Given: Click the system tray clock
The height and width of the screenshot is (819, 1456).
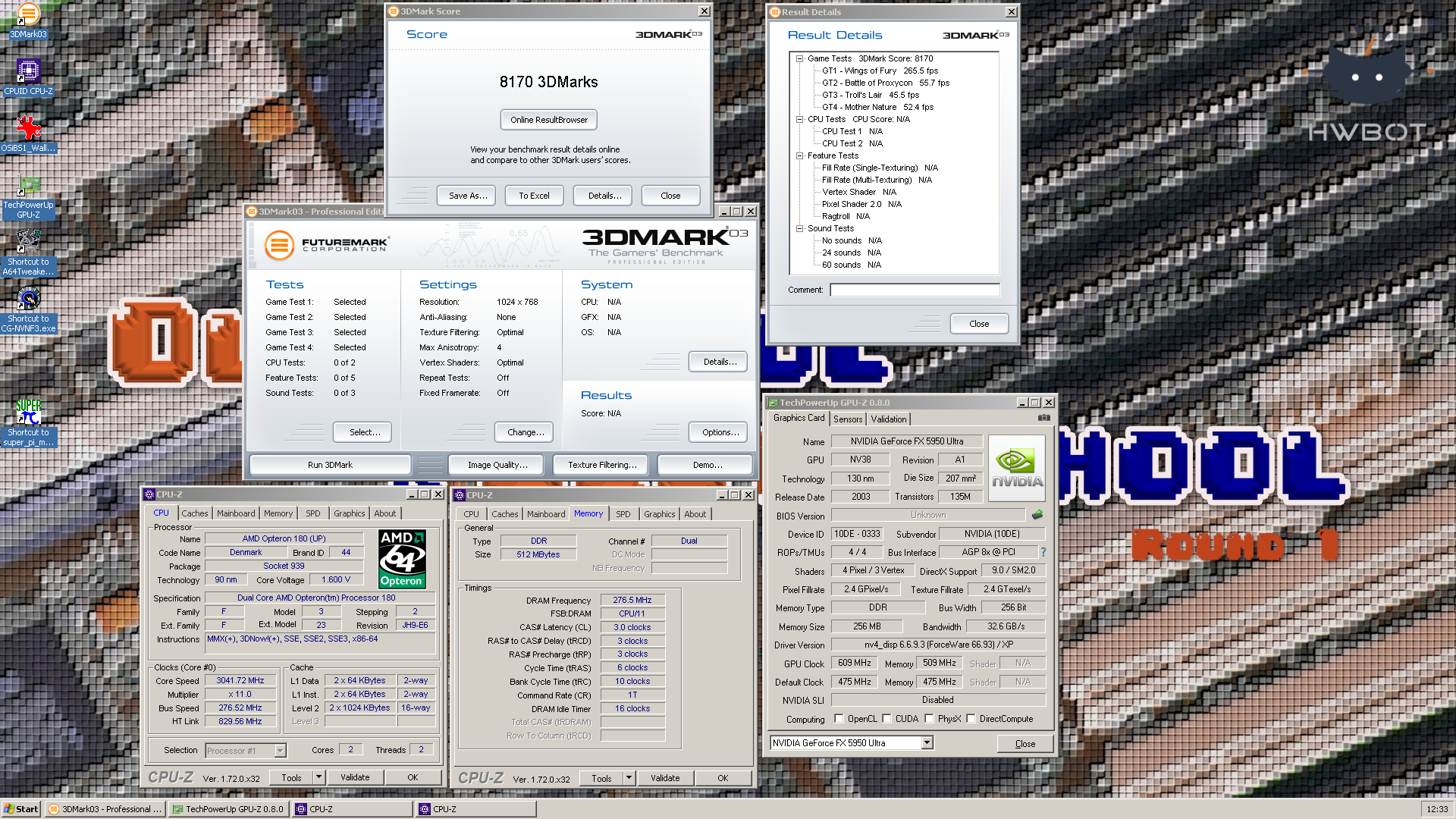Looking at the screenshot, I should (x=1437, y=809).
